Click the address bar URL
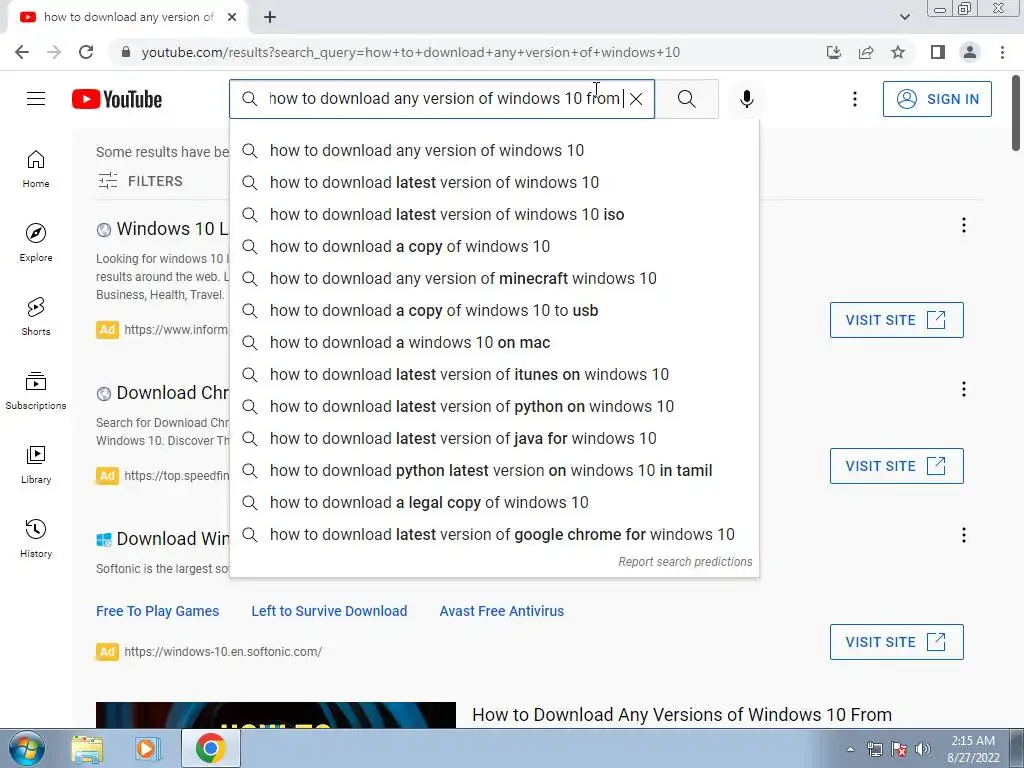Screen dimensions: 1024x768 point(411,52)
